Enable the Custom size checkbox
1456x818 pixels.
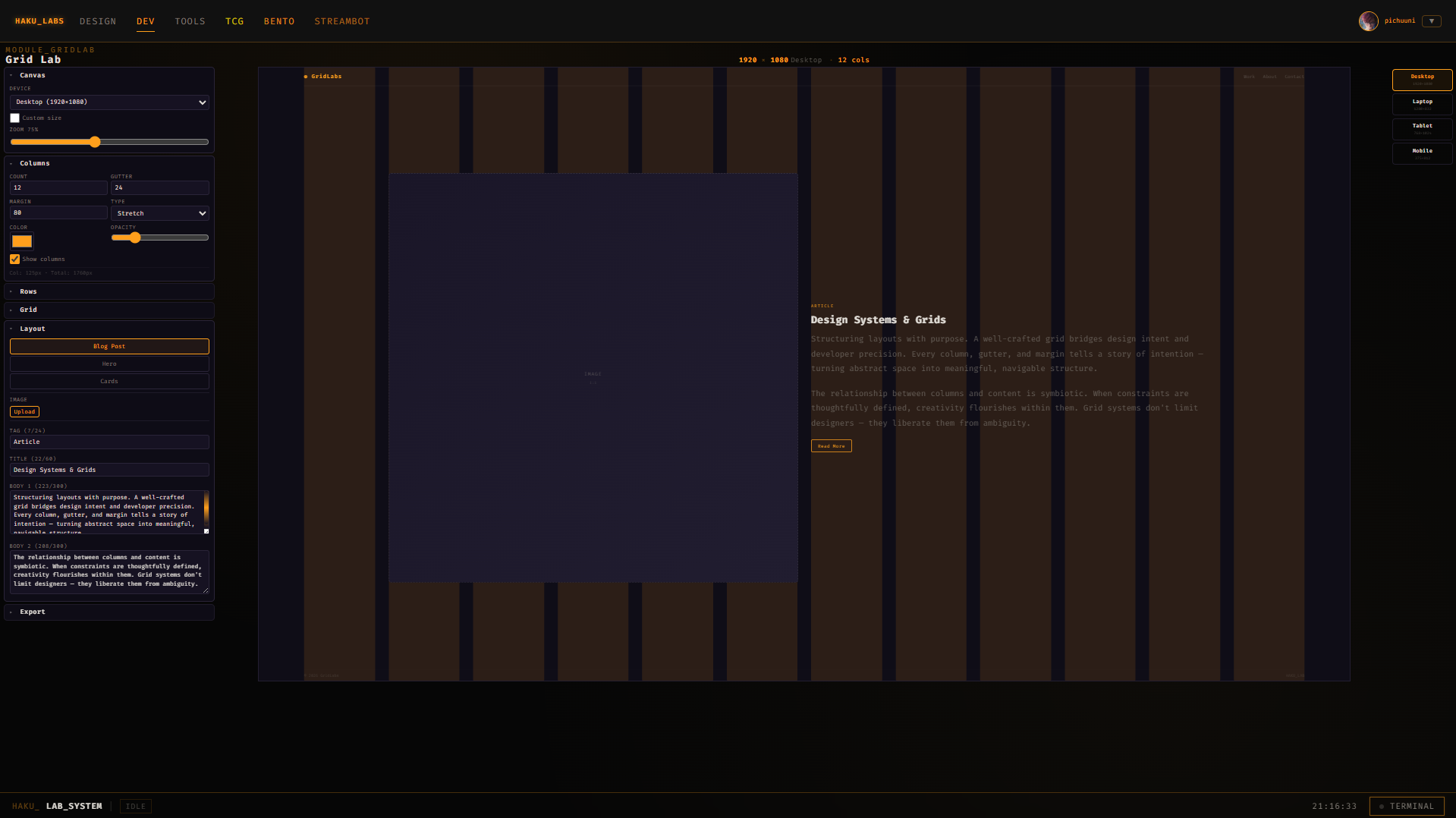(x=14, y=118)
